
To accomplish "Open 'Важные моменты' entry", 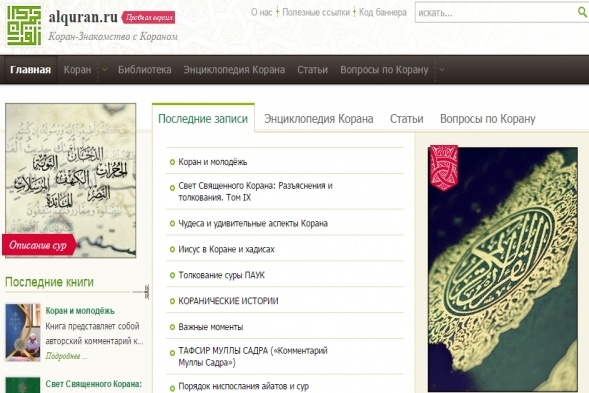I will tap(210, 327).
